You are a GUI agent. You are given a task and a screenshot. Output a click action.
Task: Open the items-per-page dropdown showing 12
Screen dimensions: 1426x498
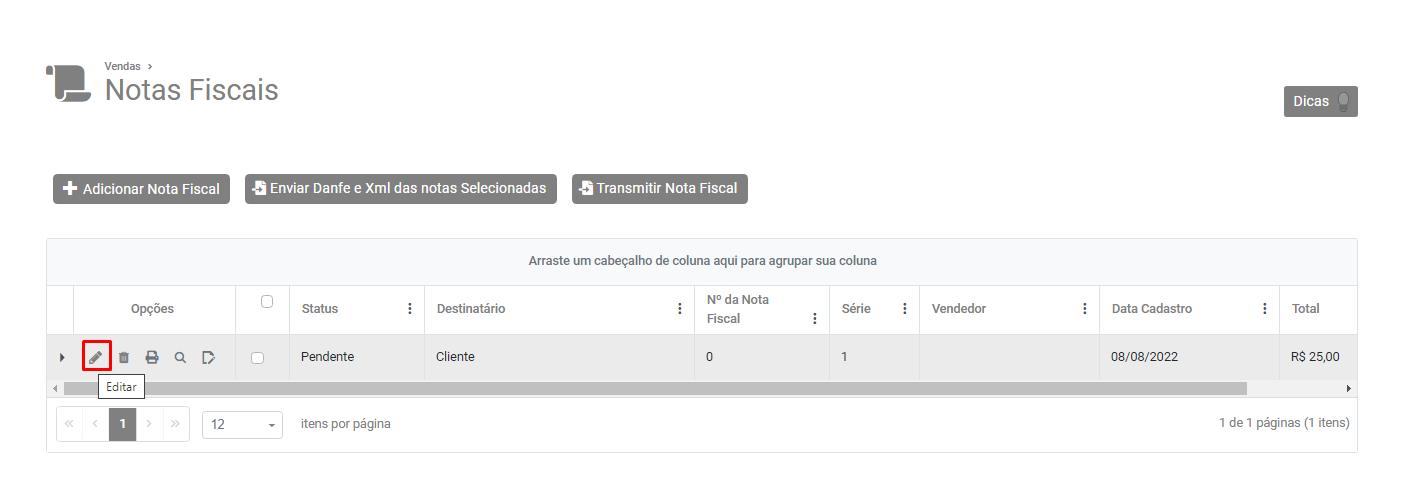[242, 424]
